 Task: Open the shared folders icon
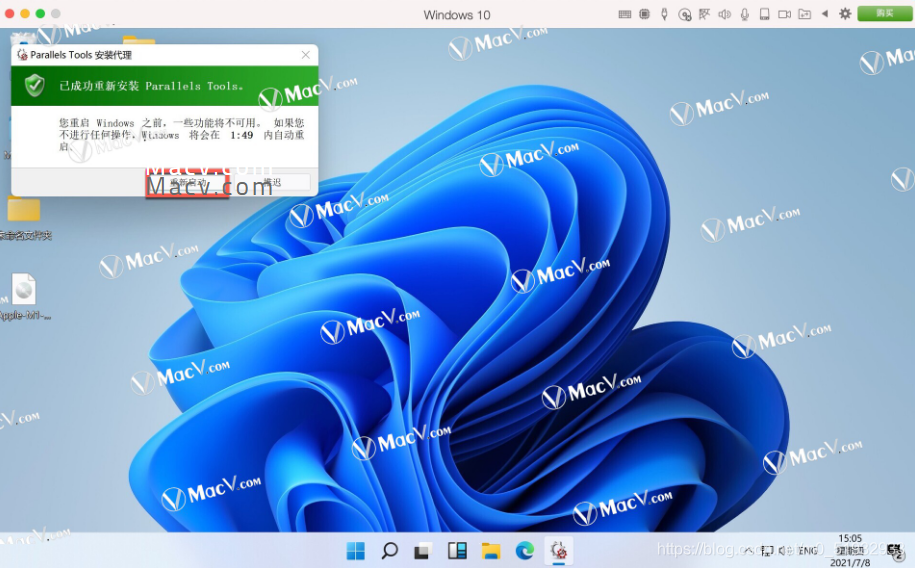[805, 14]
